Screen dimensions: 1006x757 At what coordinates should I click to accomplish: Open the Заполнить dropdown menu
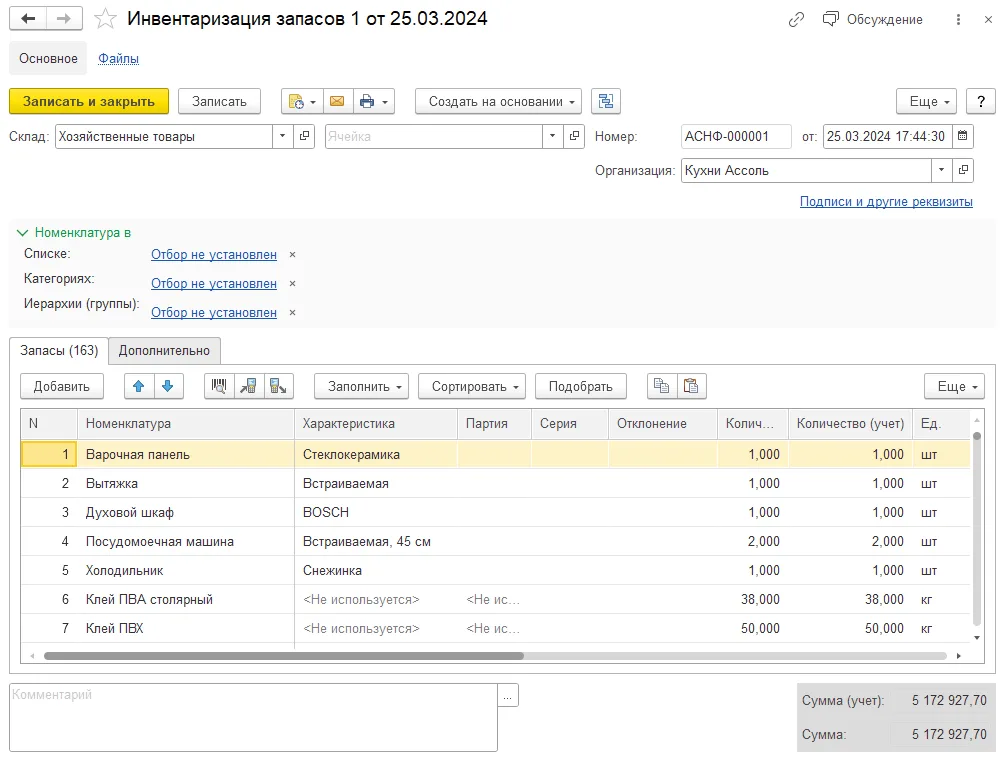(361, 386)
